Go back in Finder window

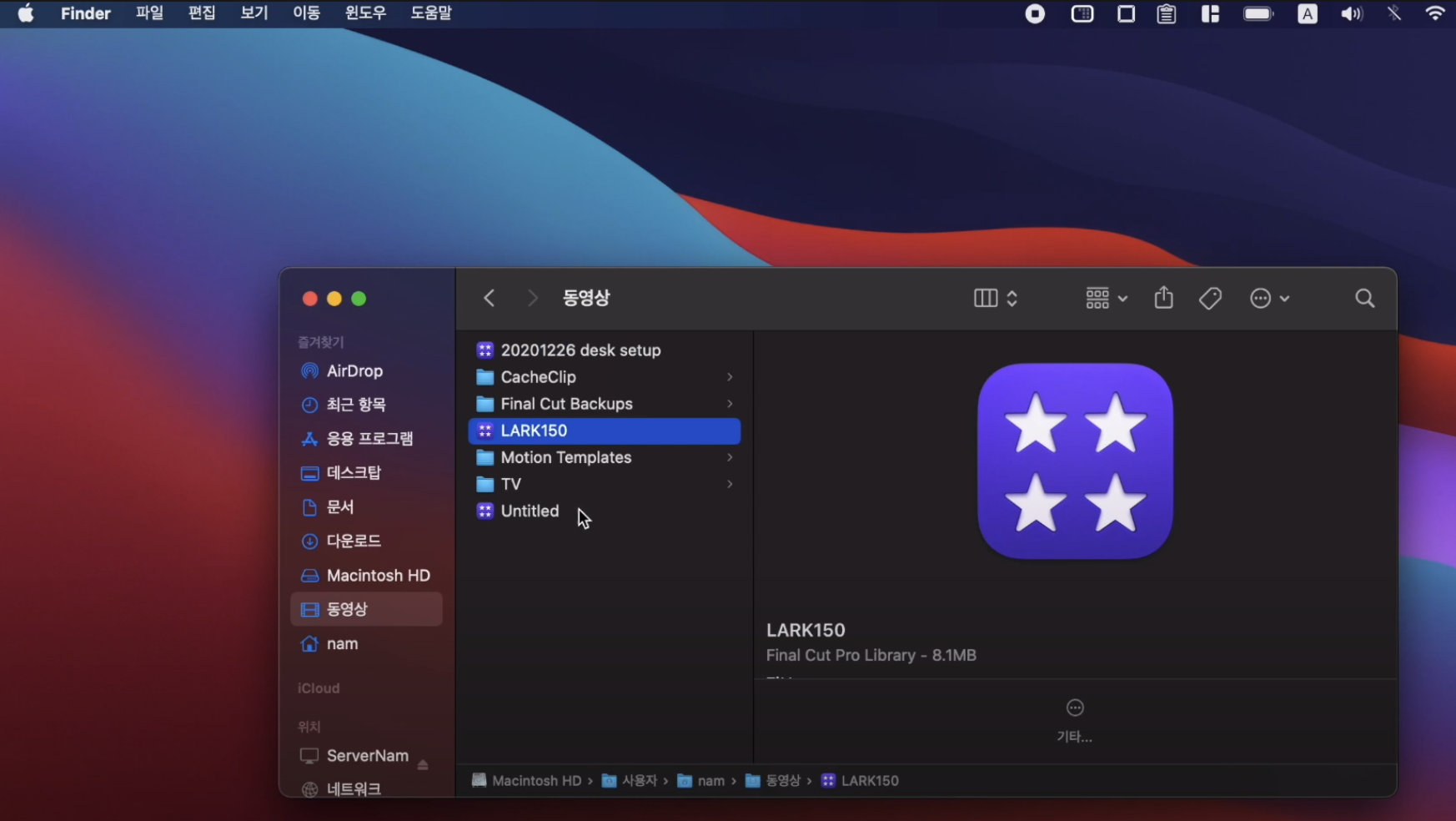click(x=490, y=298)
